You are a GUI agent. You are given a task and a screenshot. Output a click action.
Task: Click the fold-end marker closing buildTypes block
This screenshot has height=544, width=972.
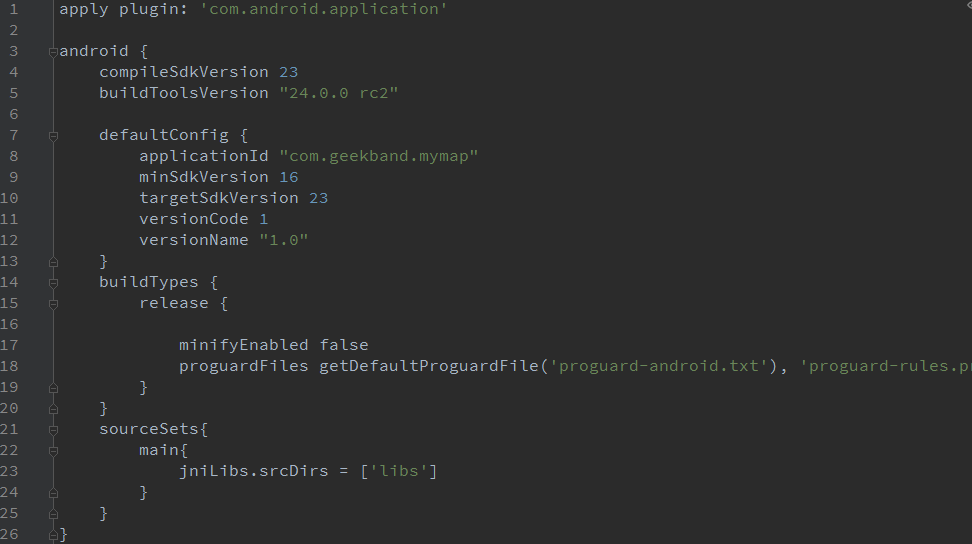click(53, 409)
